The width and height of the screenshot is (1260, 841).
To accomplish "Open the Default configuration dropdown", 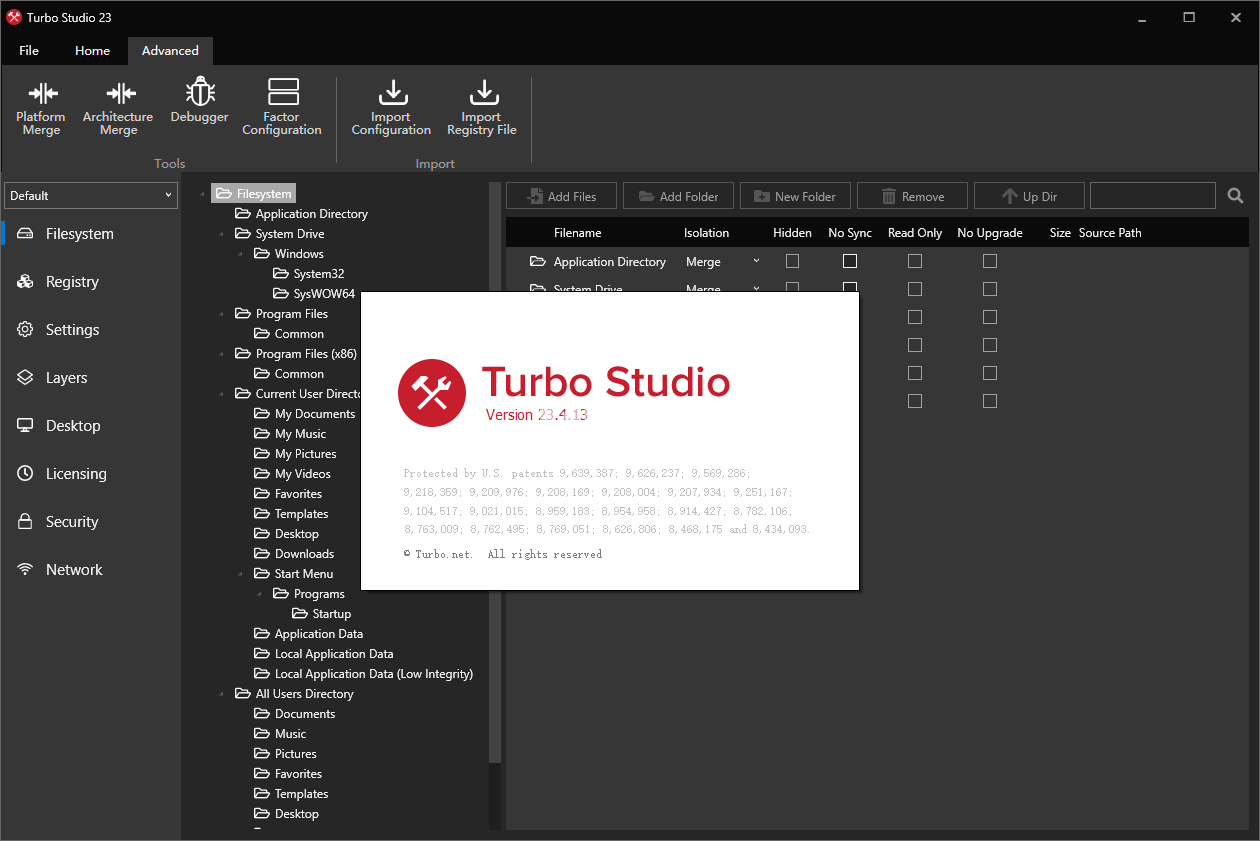I will coord(91,196).
